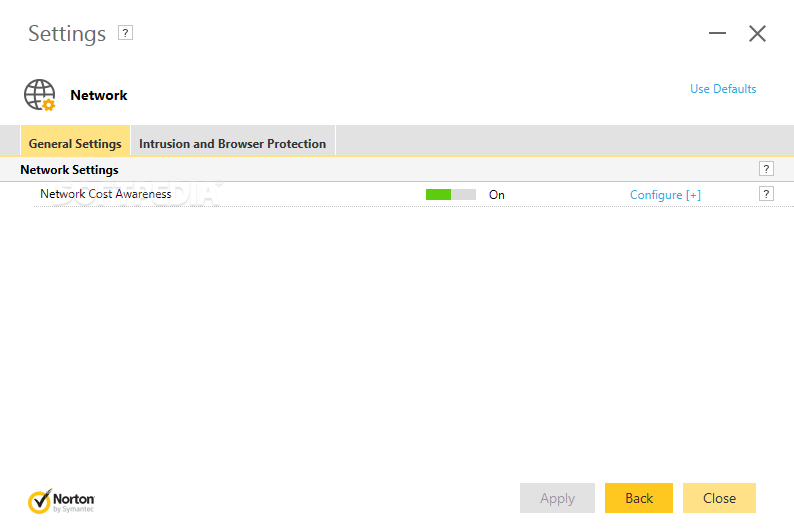Minimize the Settings window

pos(717,34)
